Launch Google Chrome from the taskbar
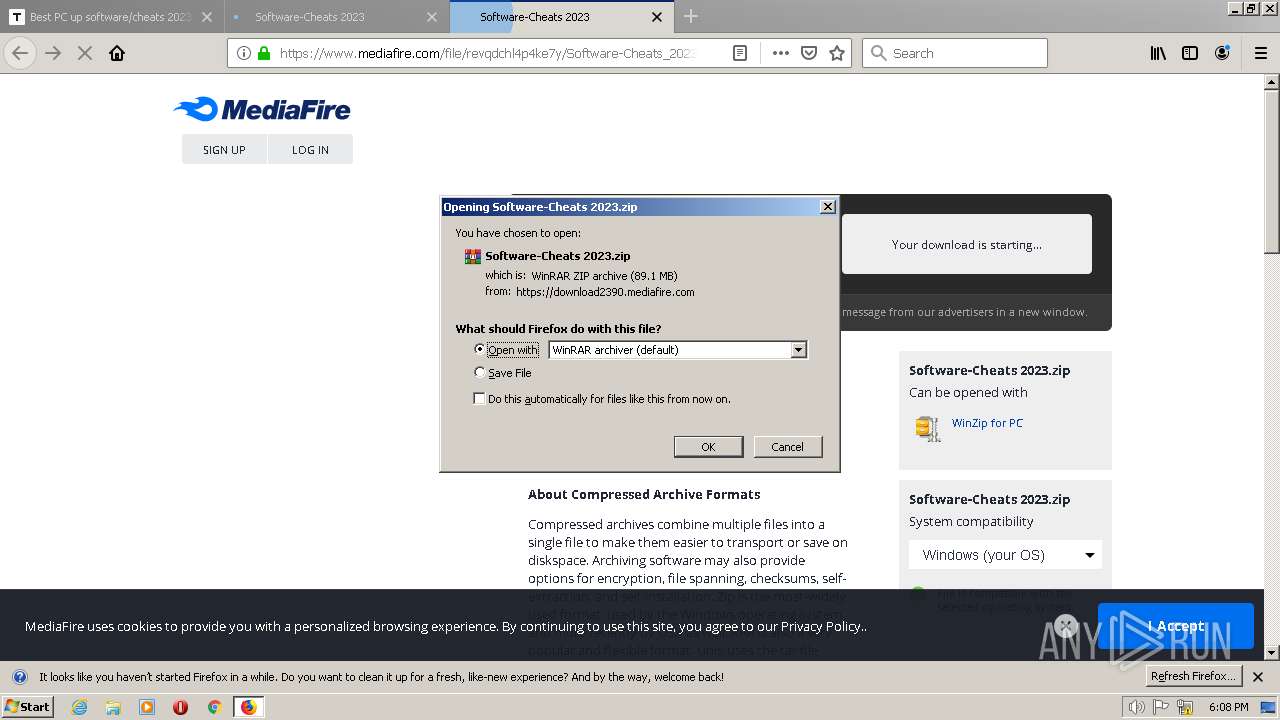 [x=214, y=707]
